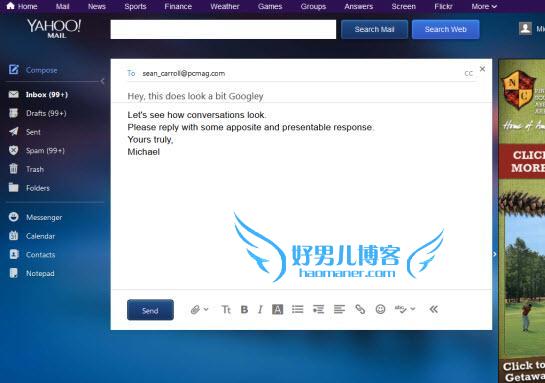Click the Sent paper plane icon

click(14, 131)
